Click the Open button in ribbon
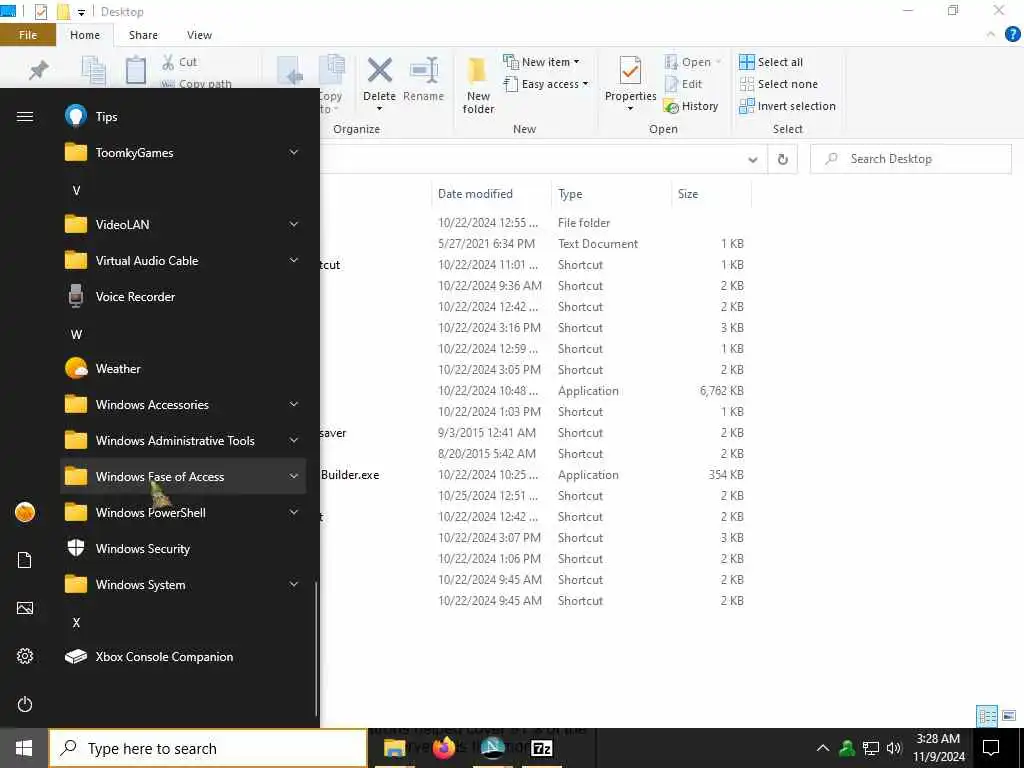This screenshot has height=768, width=1024. (692, 62)
